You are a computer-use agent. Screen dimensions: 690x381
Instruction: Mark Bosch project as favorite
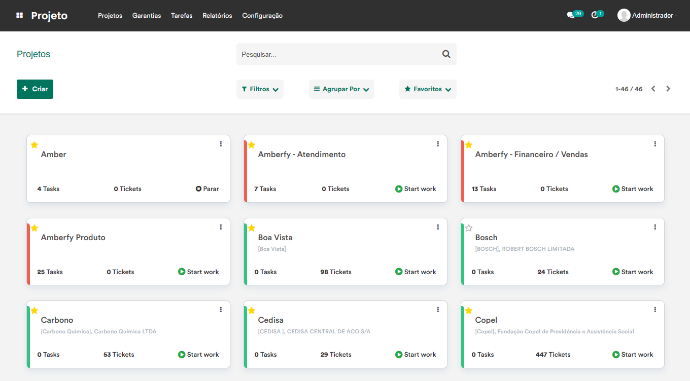click(469, 228)
